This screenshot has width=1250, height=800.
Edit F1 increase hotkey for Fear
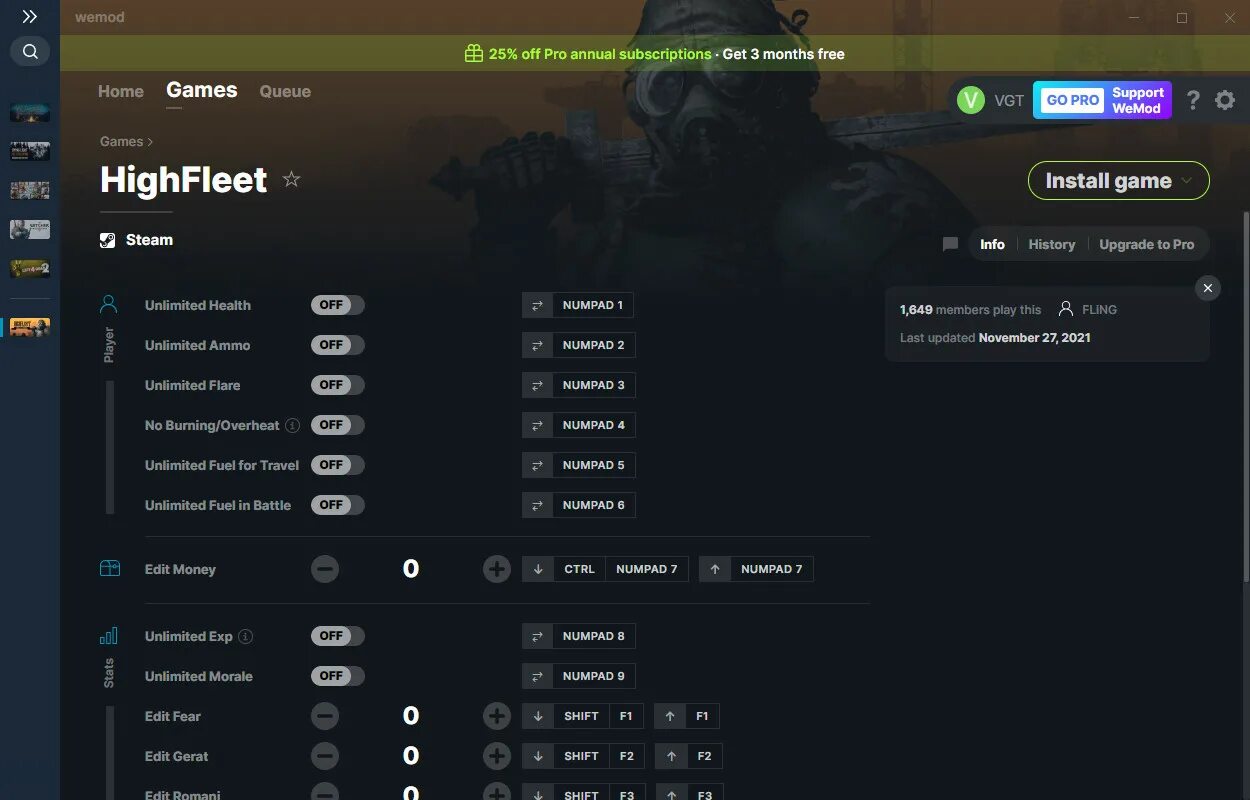[687, 716]
